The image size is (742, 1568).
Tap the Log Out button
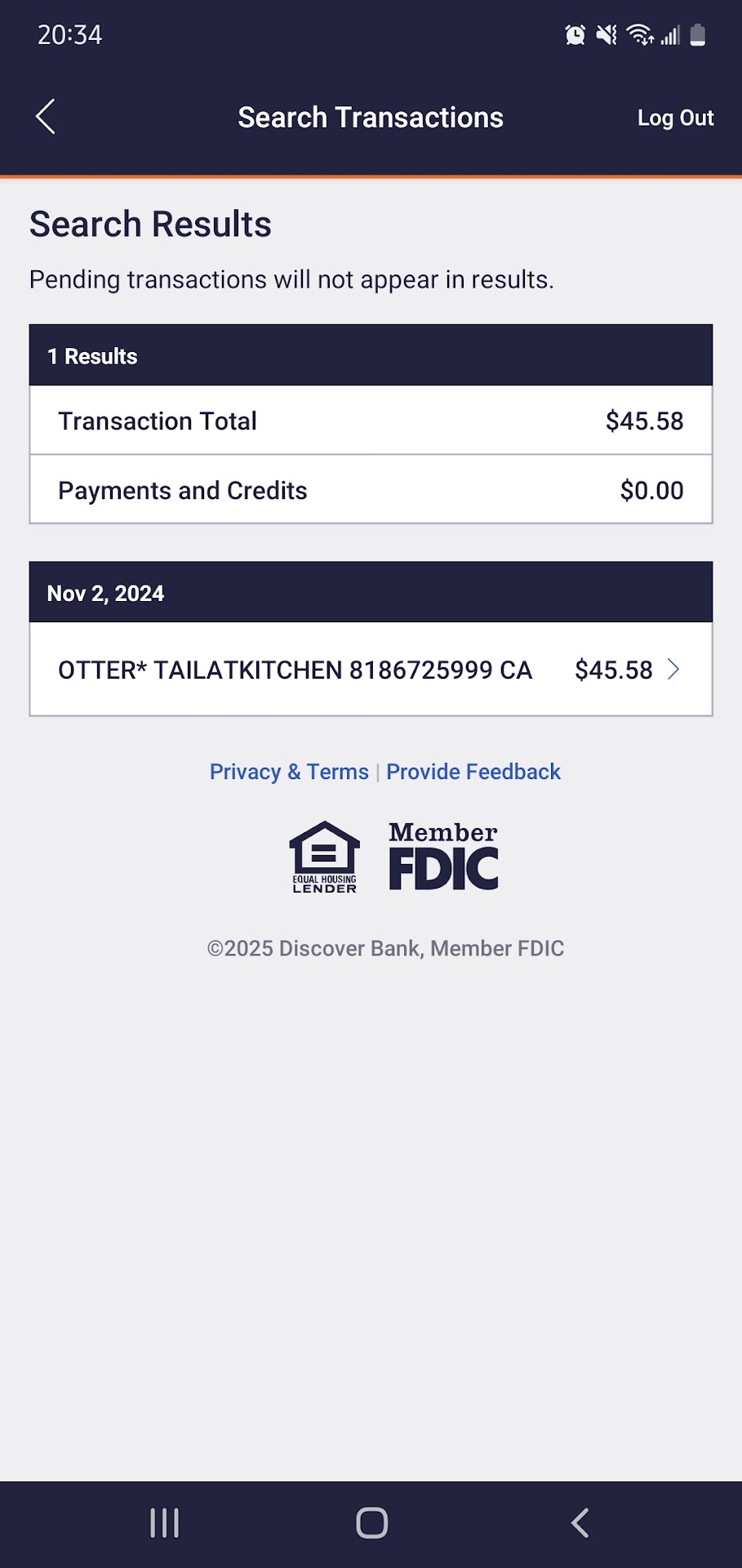click(675, 118)
